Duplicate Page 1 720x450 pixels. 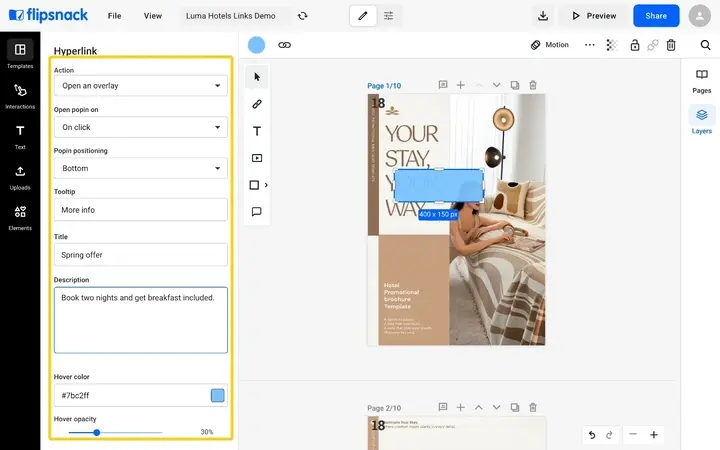(x=515, y=85)
